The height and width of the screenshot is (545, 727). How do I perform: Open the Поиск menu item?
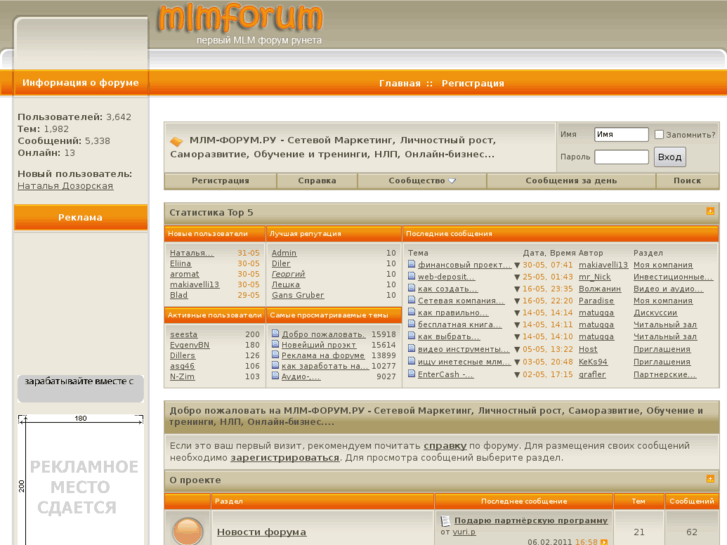(687, 181)
